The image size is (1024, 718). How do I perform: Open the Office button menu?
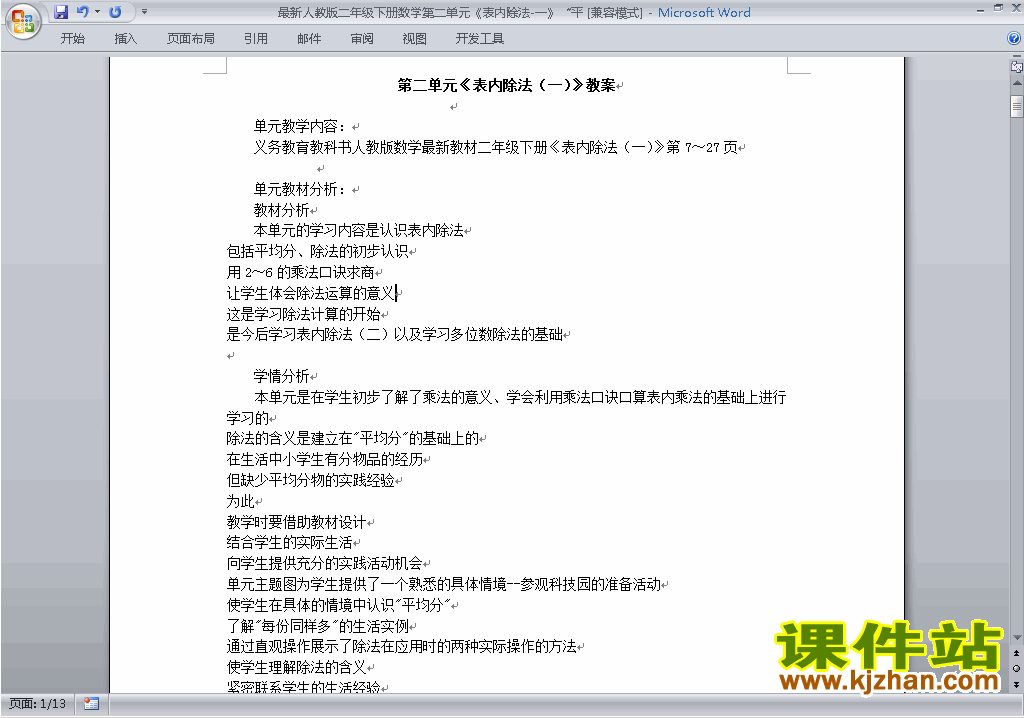(24, 21)
